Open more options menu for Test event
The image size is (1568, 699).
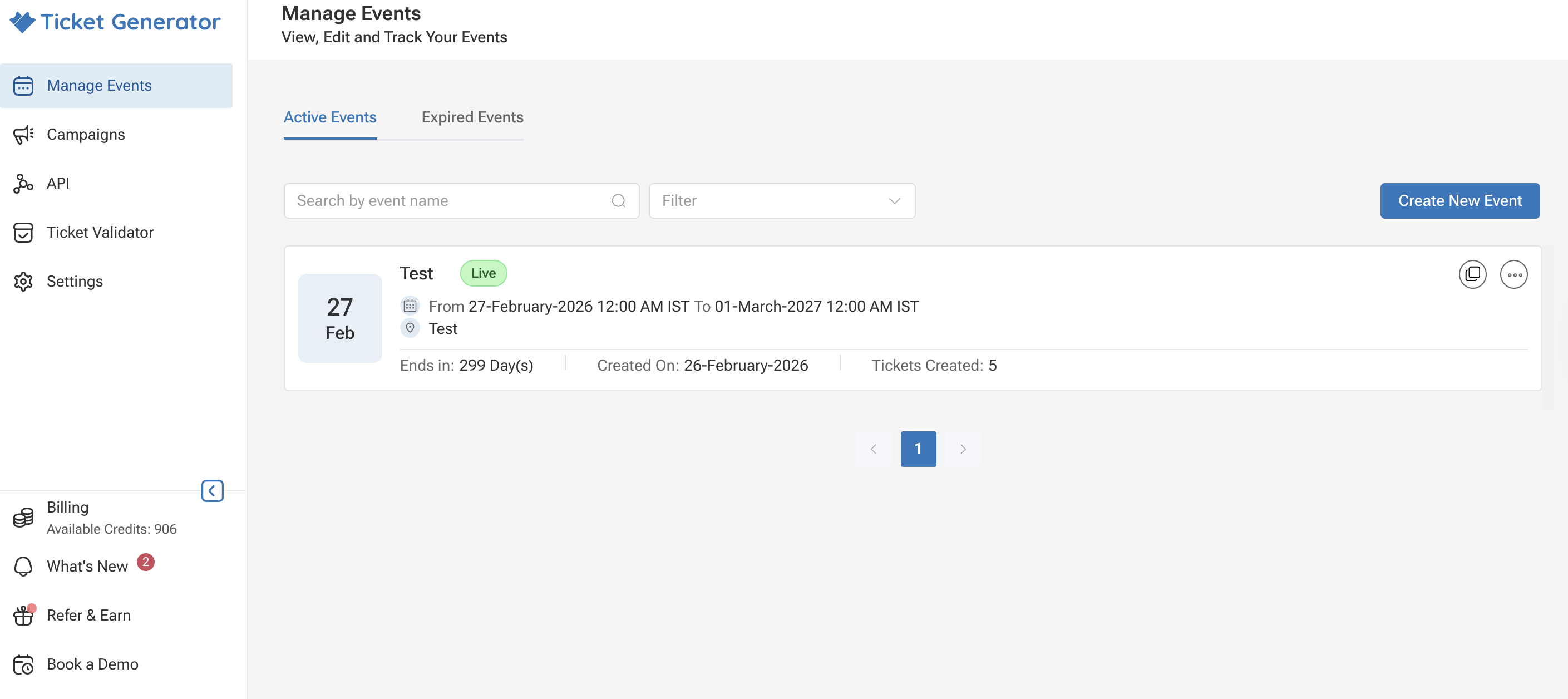[x=1514, y=274]
